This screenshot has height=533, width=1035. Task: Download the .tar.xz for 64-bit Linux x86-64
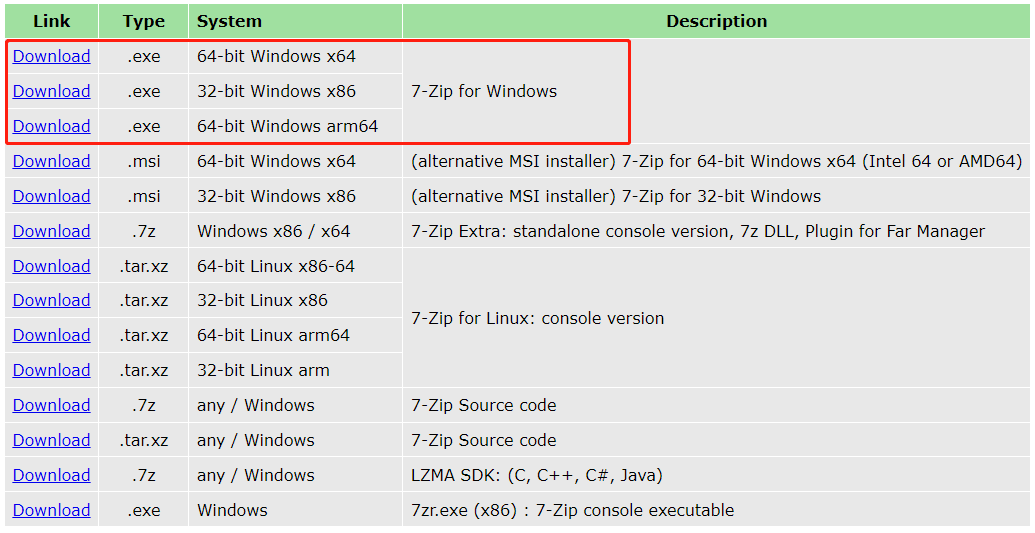[51, 266]
